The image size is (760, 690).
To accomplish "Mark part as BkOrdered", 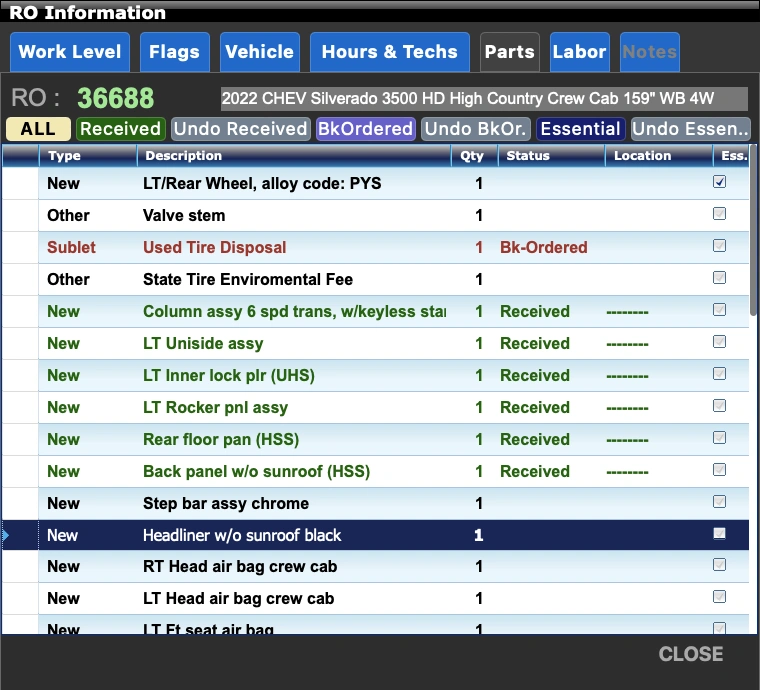I will (x=365, y=129).
